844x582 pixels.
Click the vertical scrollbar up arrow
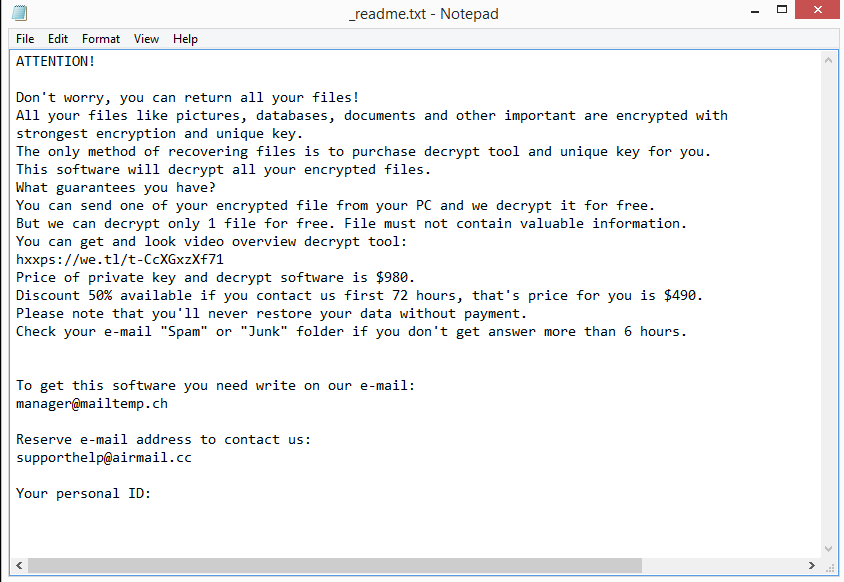[828, 61]
